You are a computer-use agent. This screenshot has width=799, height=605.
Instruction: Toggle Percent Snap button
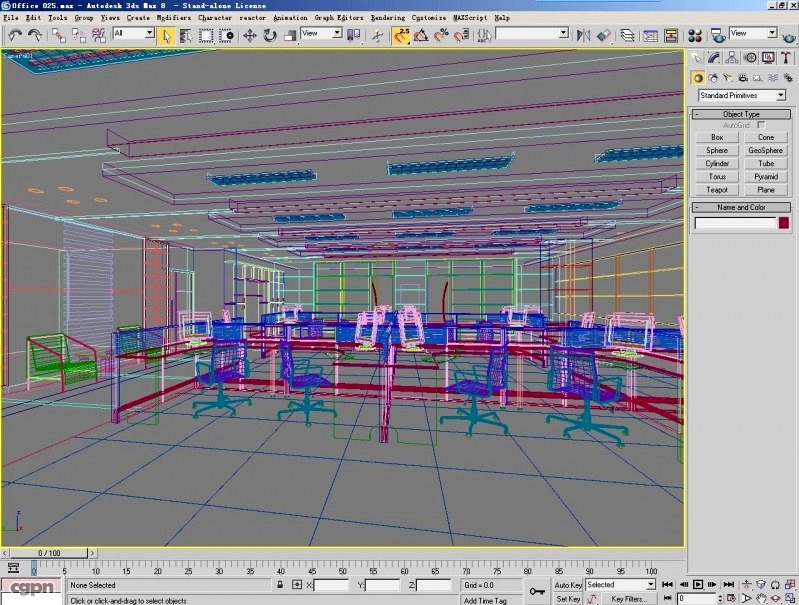click(x=441, y=35)
